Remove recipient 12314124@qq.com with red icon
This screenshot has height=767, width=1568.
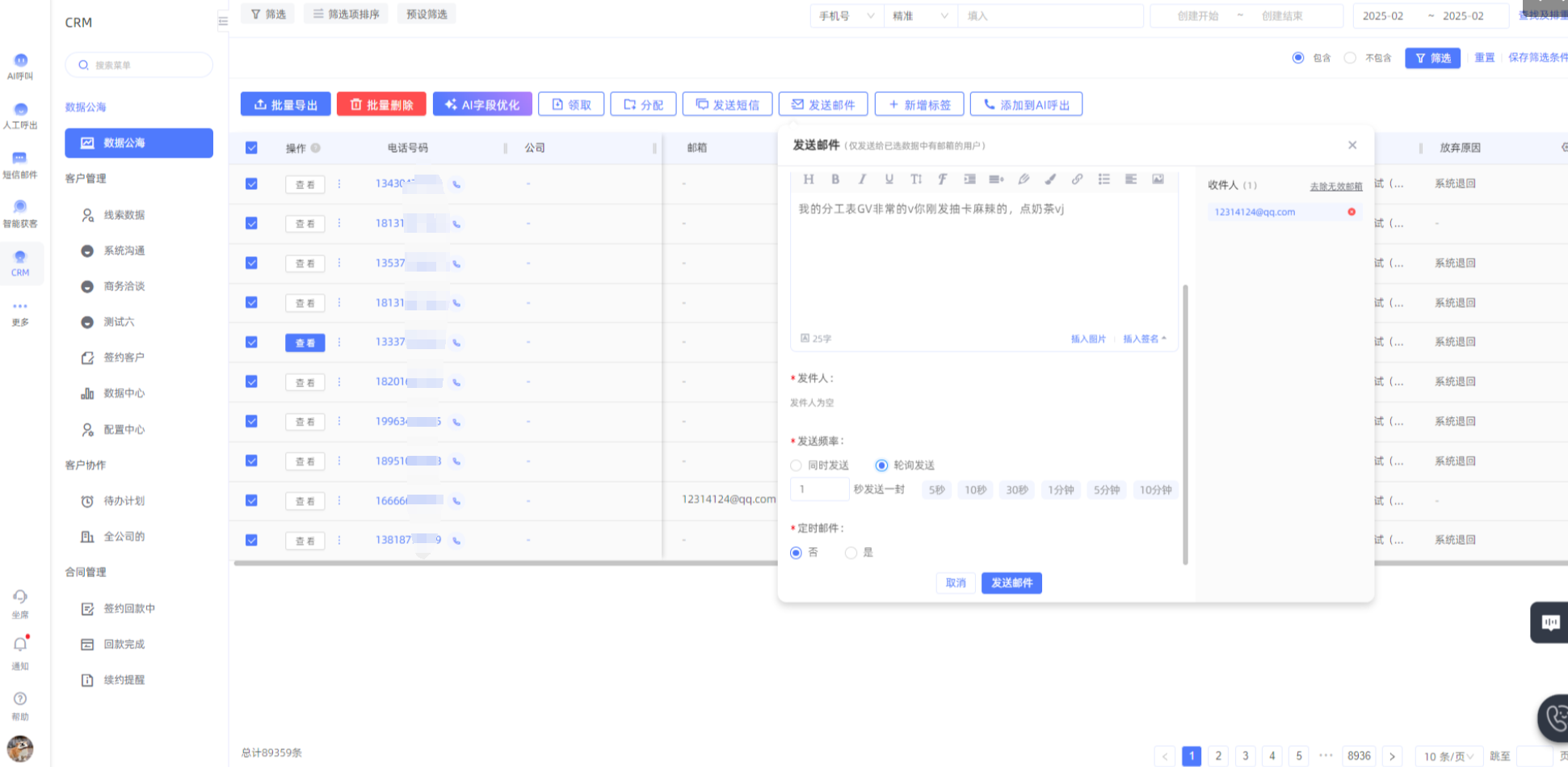point(1352,212)
